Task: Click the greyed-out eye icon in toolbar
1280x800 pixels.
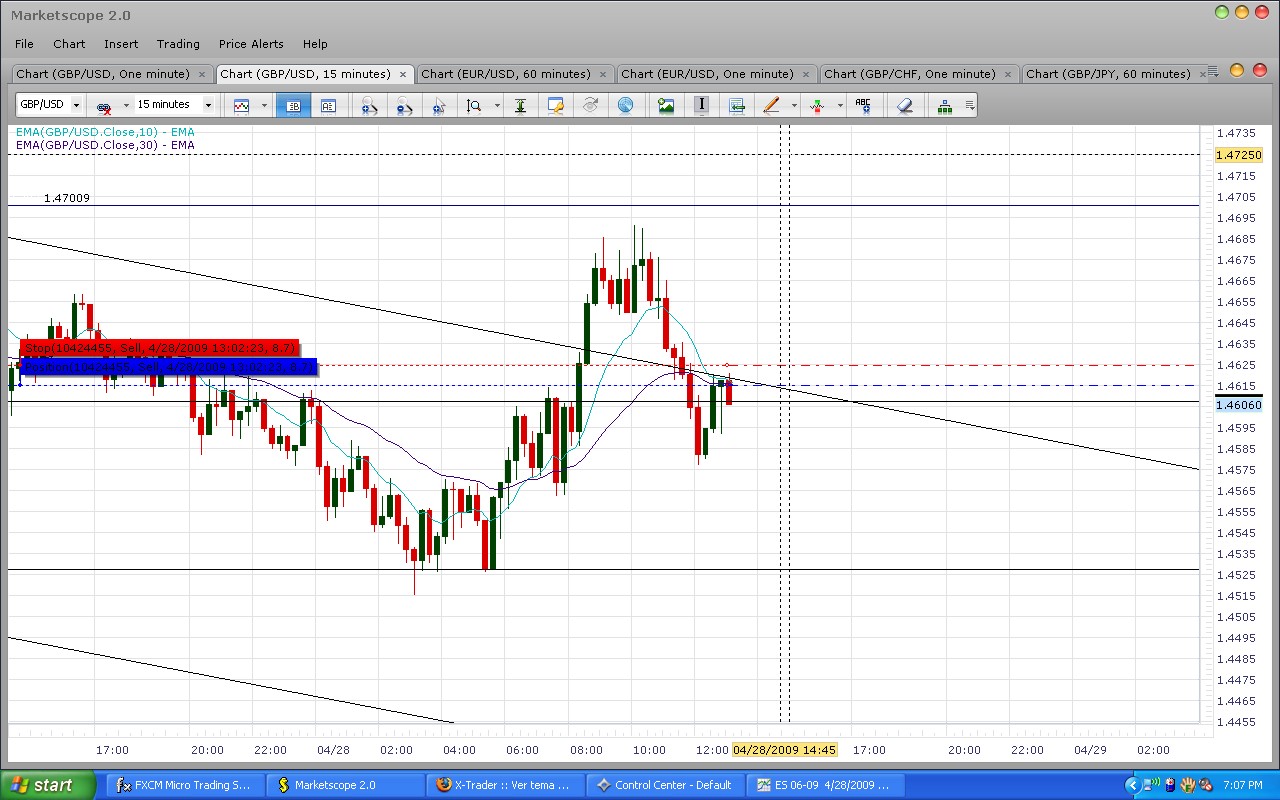Action: pos(590,105)
